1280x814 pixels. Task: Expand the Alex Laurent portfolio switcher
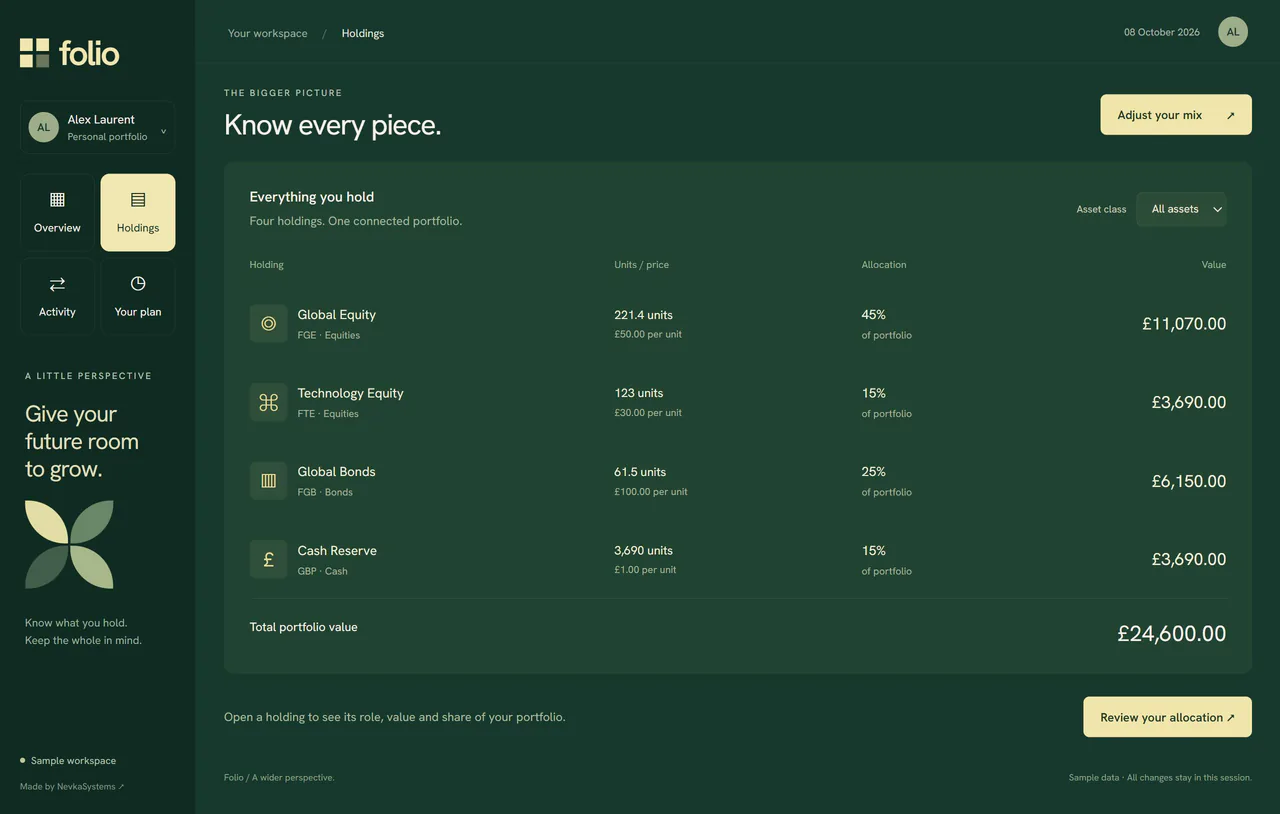[97, 127]
